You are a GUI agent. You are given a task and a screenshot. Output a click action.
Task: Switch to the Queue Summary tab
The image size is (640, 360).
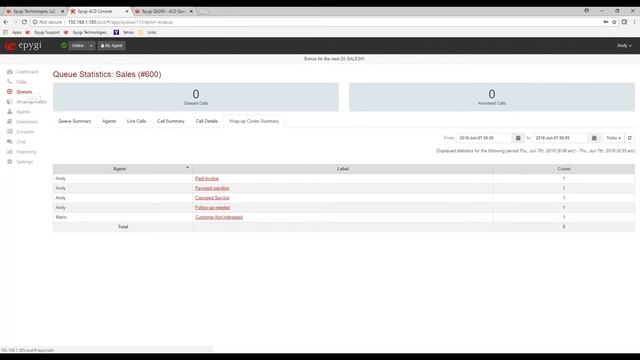[75, 121]
